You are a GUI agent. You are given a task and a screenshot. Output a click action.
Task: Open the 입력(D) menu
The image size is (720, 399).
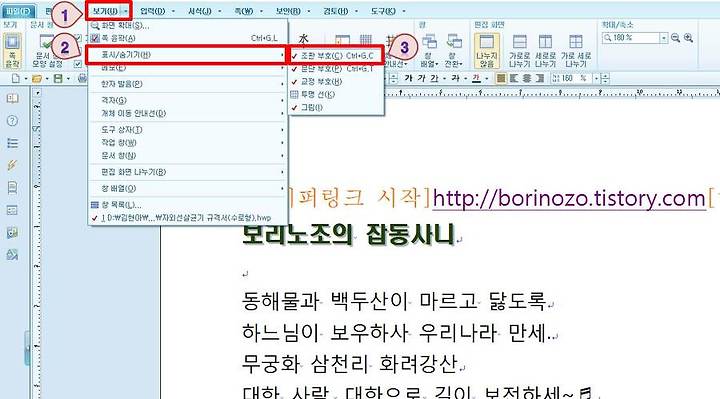[152, 11]
